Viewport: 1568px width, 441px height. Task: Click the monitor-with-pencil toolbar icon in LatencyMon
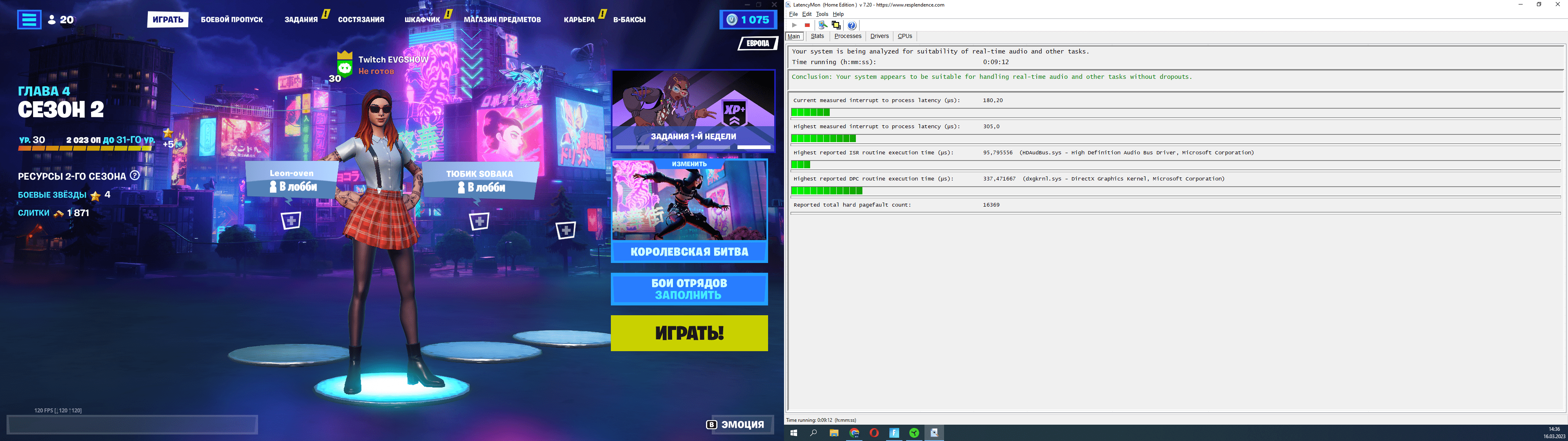(822, 25)
